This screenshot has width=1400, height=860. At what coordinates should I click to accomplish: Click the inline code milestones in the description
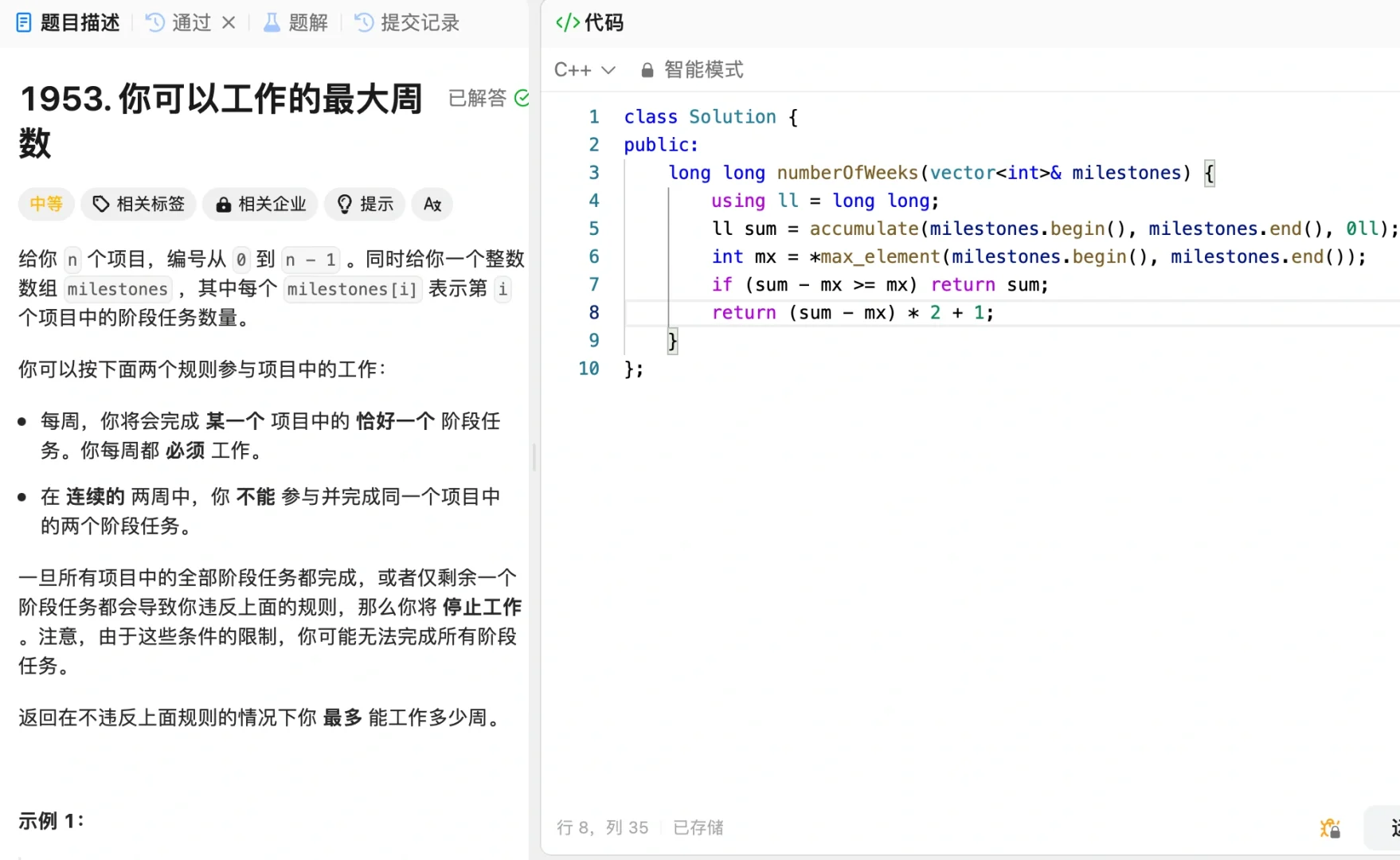coord(118,289)
